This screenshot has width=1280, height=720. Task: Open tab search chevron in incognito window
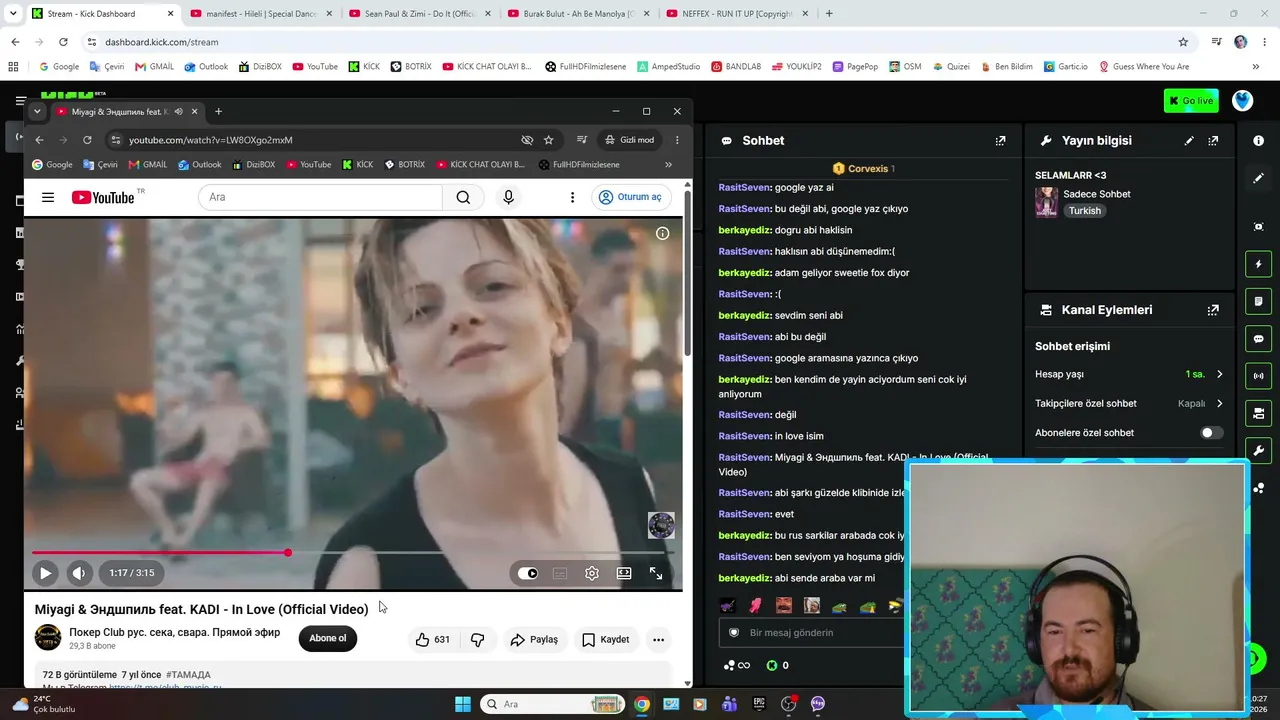37,111
